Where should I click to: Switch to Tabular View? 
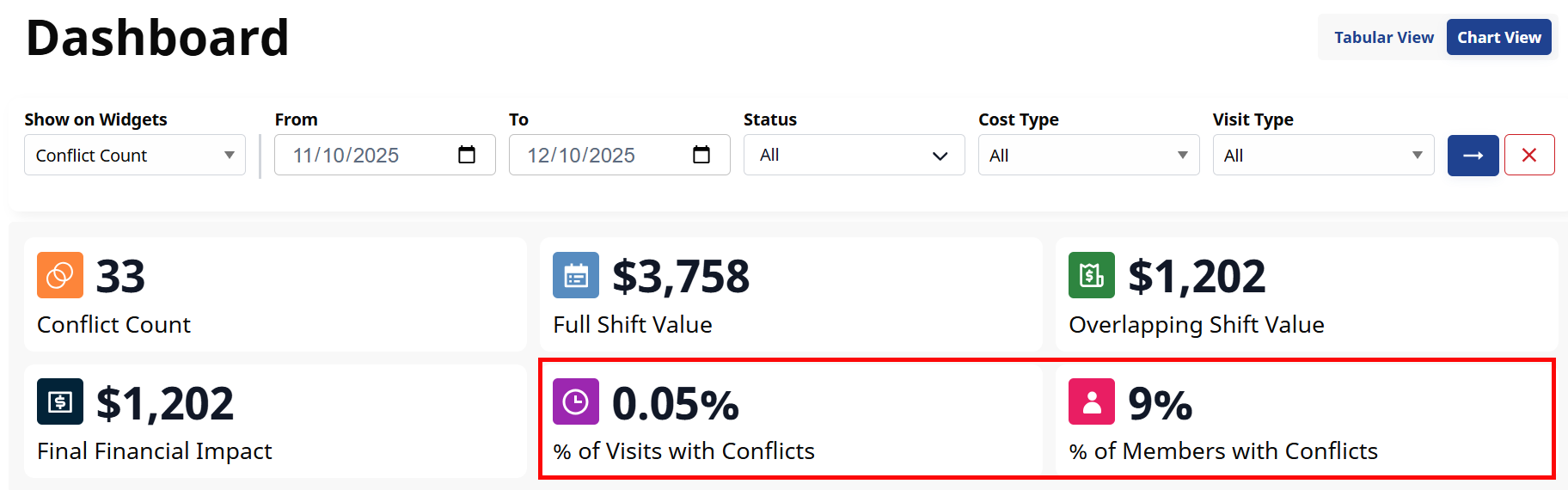[x=1383, y=38]
